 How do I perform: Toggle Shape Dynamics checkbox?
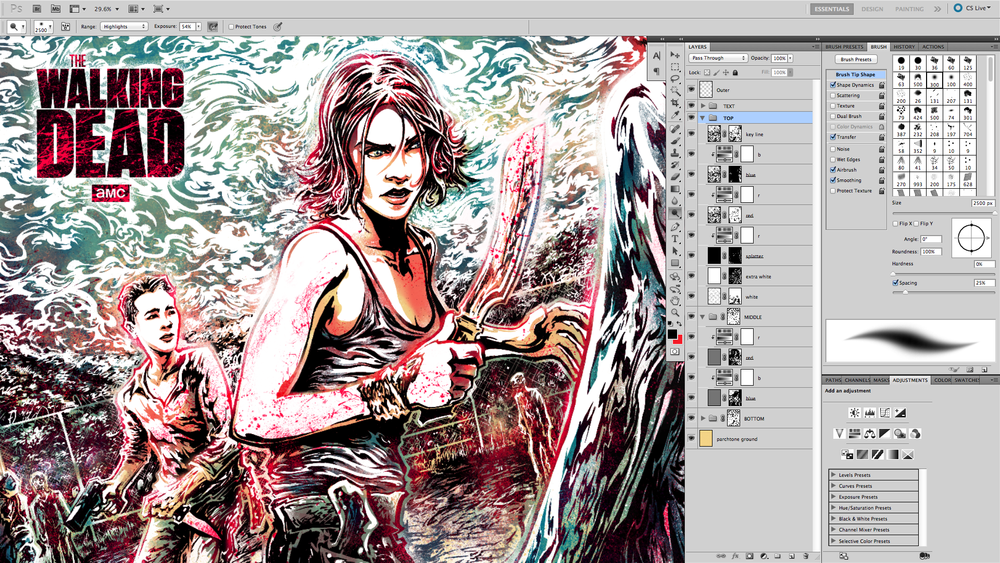click(833, 85)
